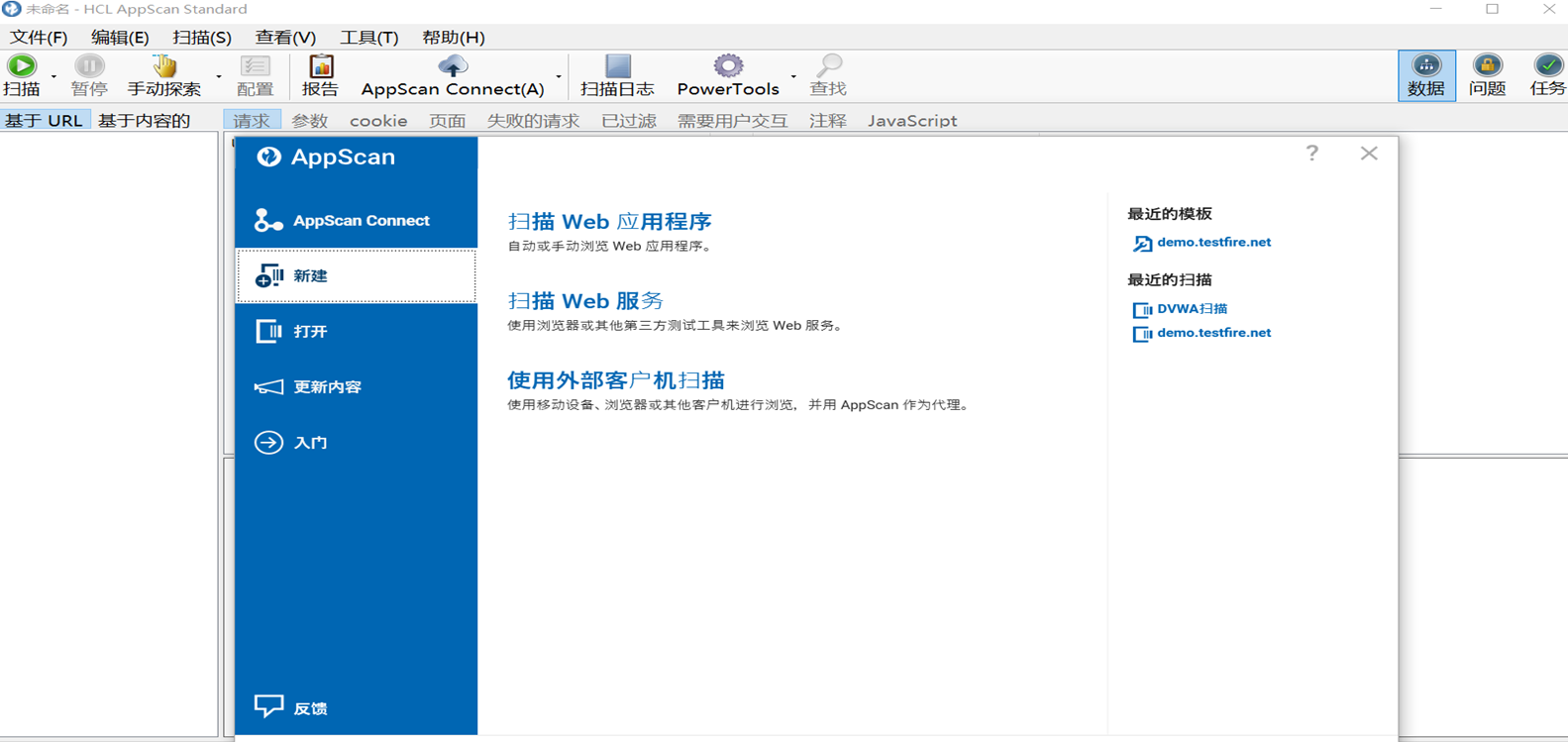The width and height of the screenshot is (1568, 742).
Task: Open scan configuration (配置)
Action: pos(256,75)
